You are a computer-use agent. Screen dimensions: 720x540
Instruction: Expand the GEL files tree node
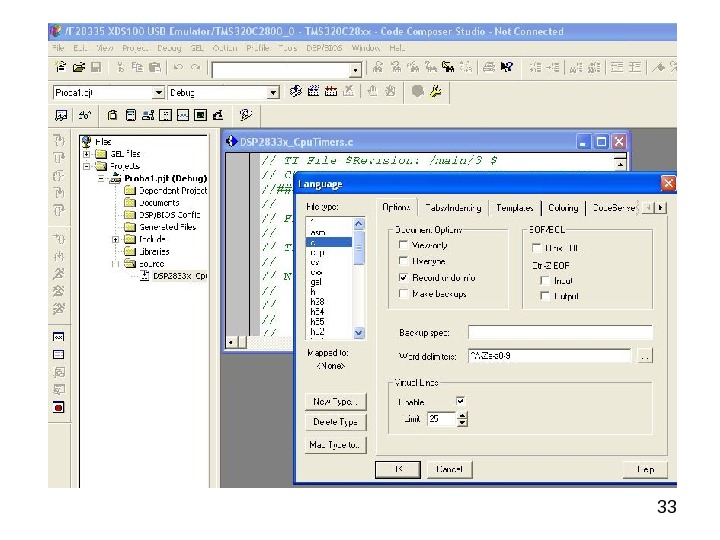click(86, 154)
